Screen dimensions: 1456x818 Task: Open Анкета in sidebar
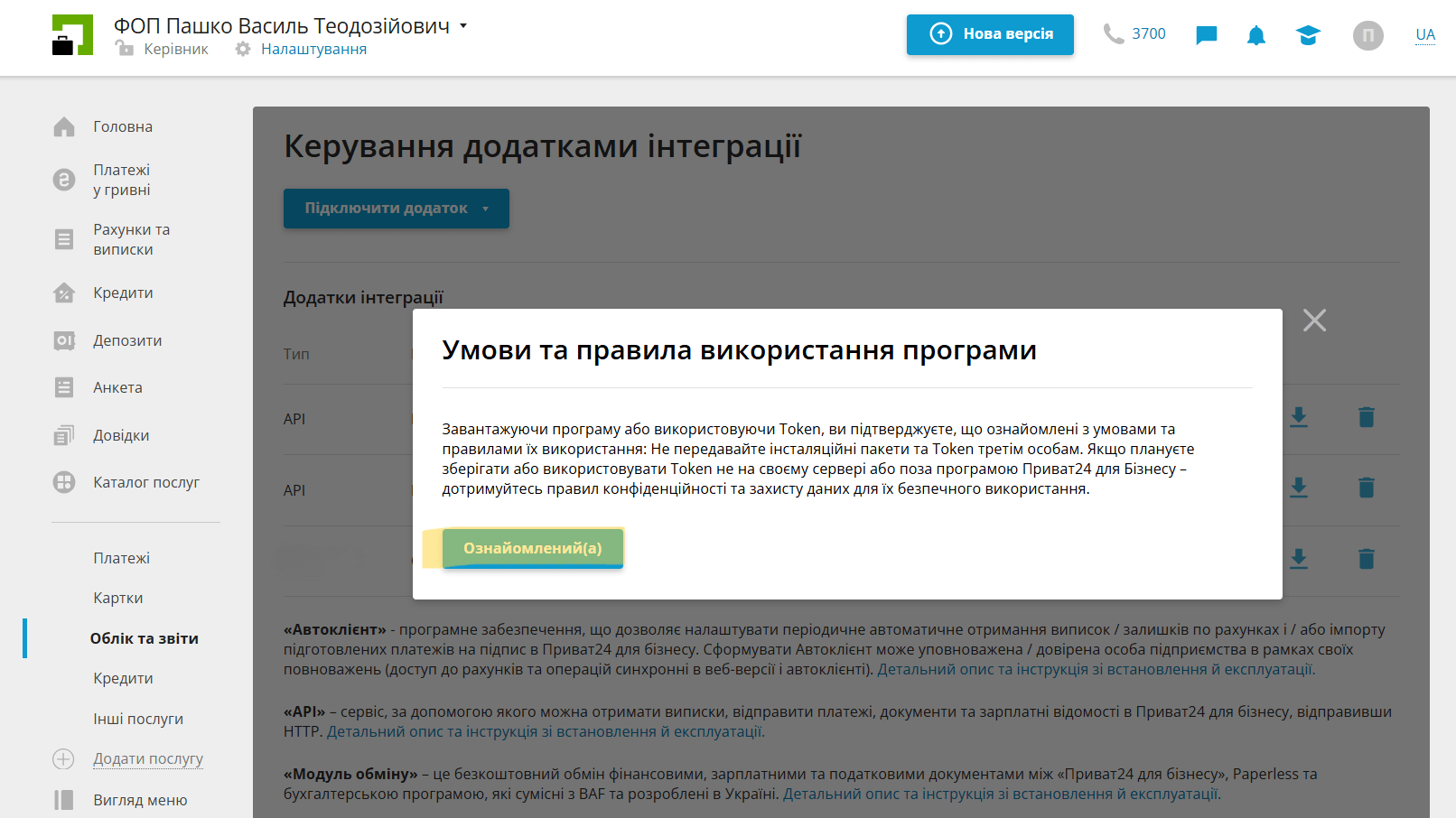point(117,387)
